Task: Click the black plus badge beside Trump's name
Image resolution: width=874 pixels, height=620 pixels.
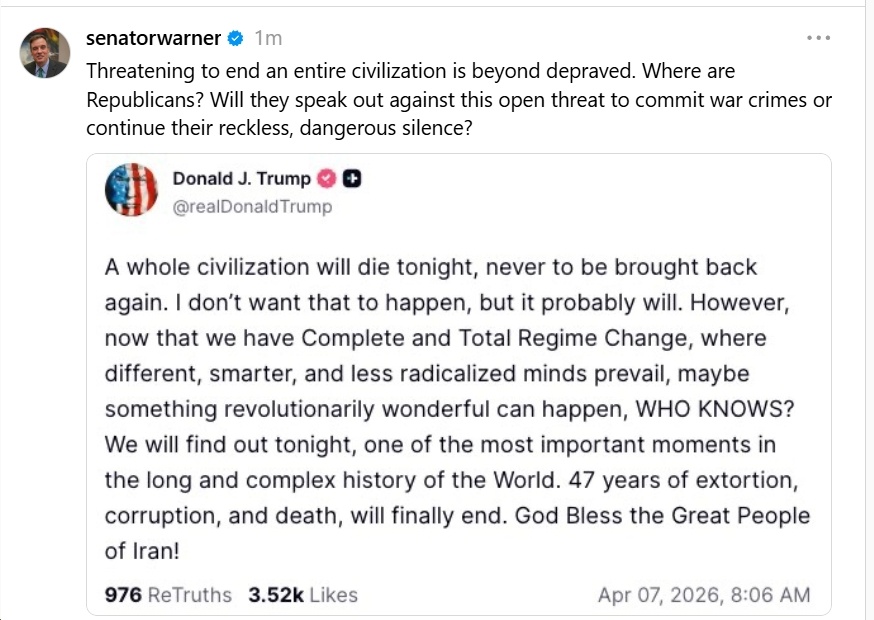Action: click(352, 179)
